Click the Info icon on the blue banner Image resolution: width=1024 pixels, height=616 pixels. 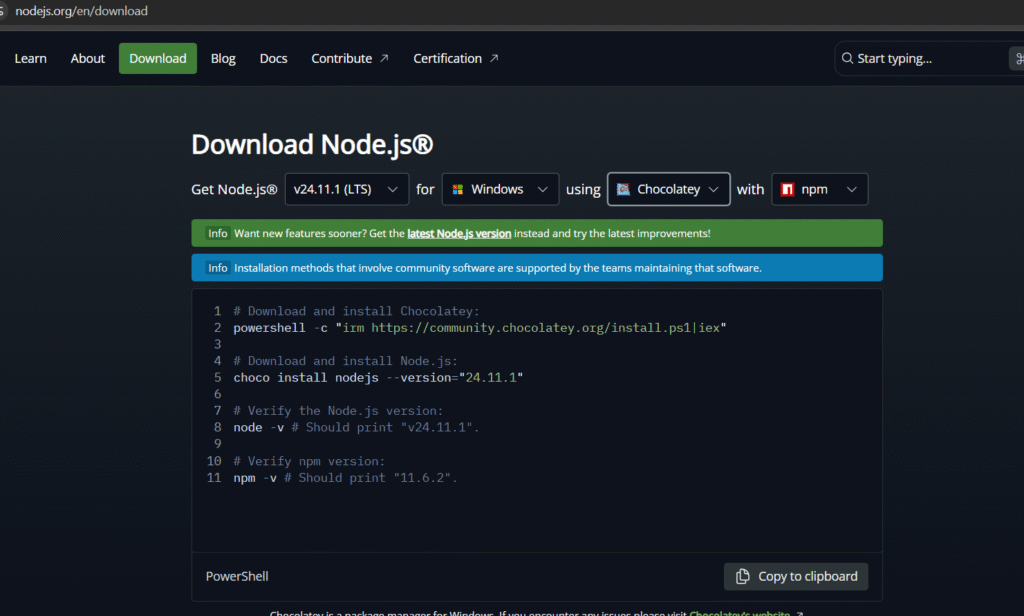click(217, 268)
